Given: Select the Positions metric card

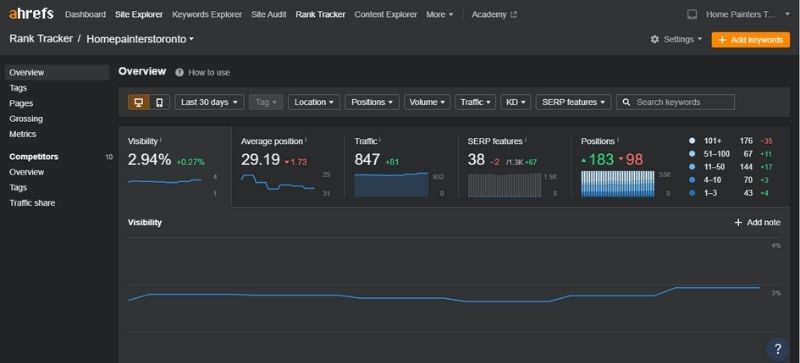Looking at the screenshot, I should (x=625, y=166).
